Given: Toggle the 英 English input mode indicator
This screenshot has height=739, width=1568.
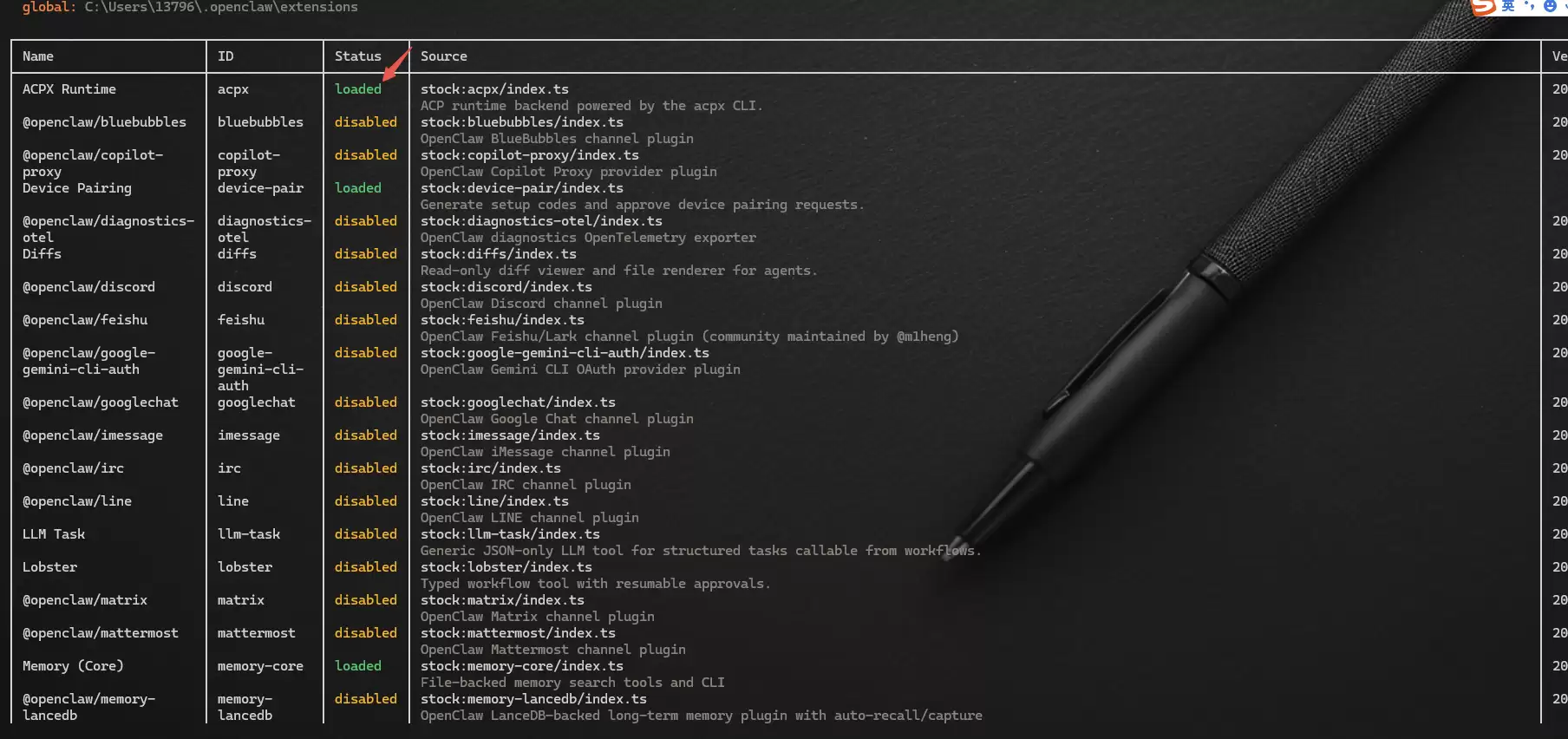Looking at the screenshot, I should (1508, 6).
